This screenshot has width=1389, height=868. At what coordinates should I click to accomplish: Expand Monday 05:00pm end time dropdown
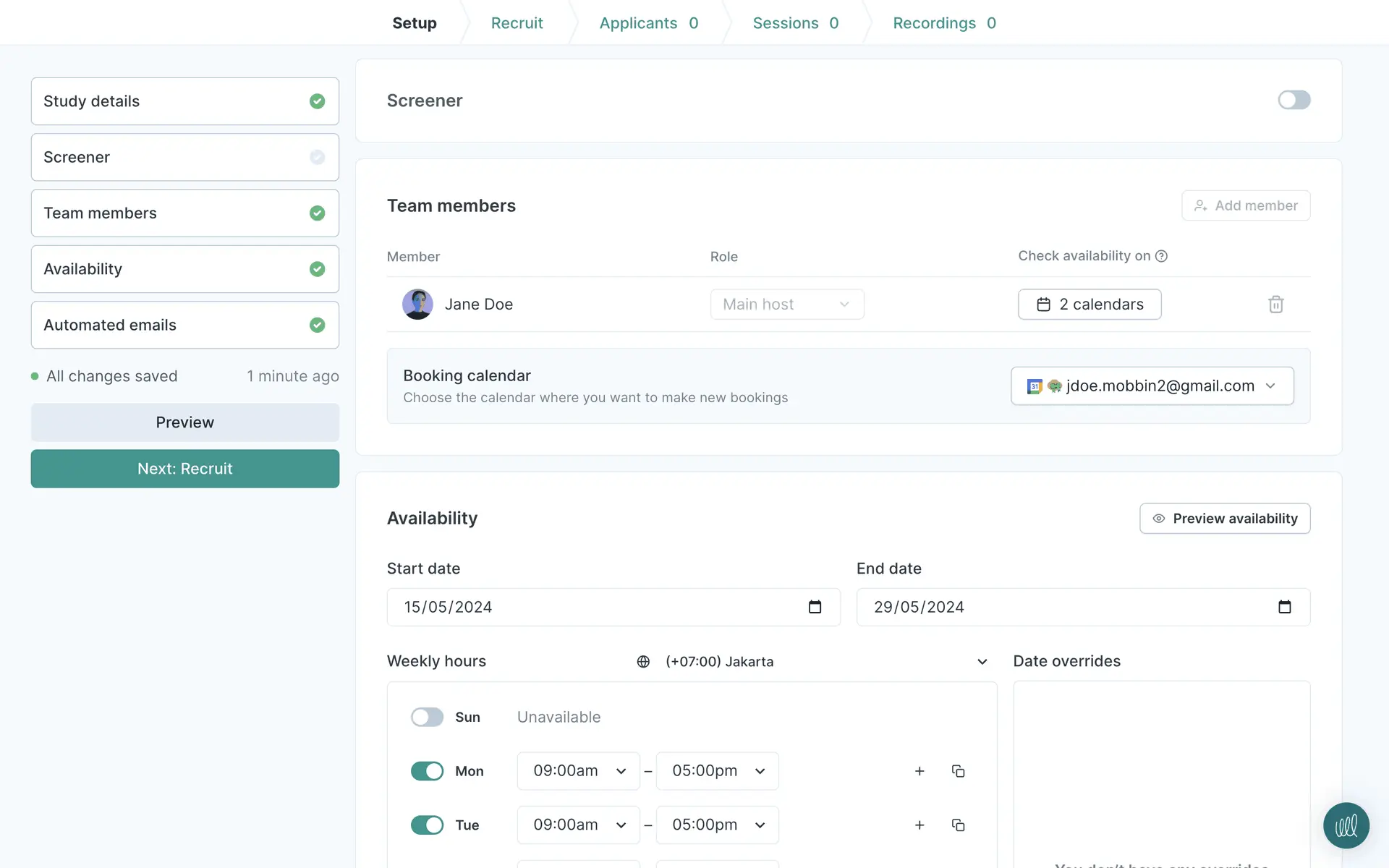pos(717,771)
